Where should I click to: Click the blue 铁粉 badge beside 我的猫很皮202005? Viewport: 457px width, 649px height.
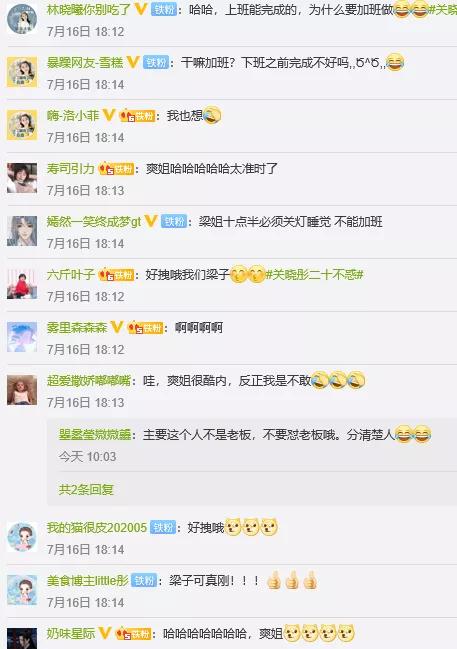click(x=163, y=527)
